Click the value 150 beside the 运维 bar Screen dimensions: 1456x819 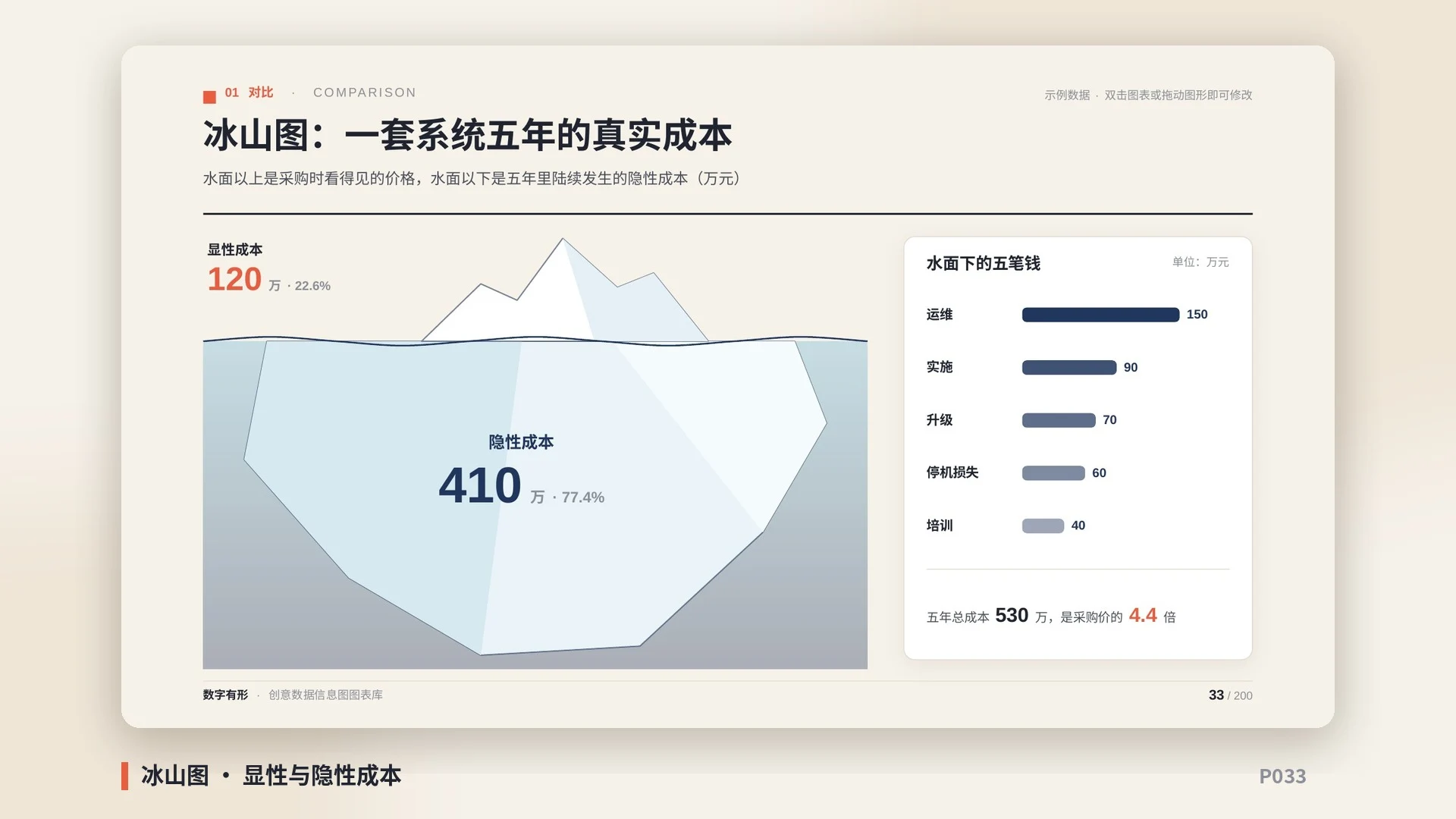tap(1197, 315)
